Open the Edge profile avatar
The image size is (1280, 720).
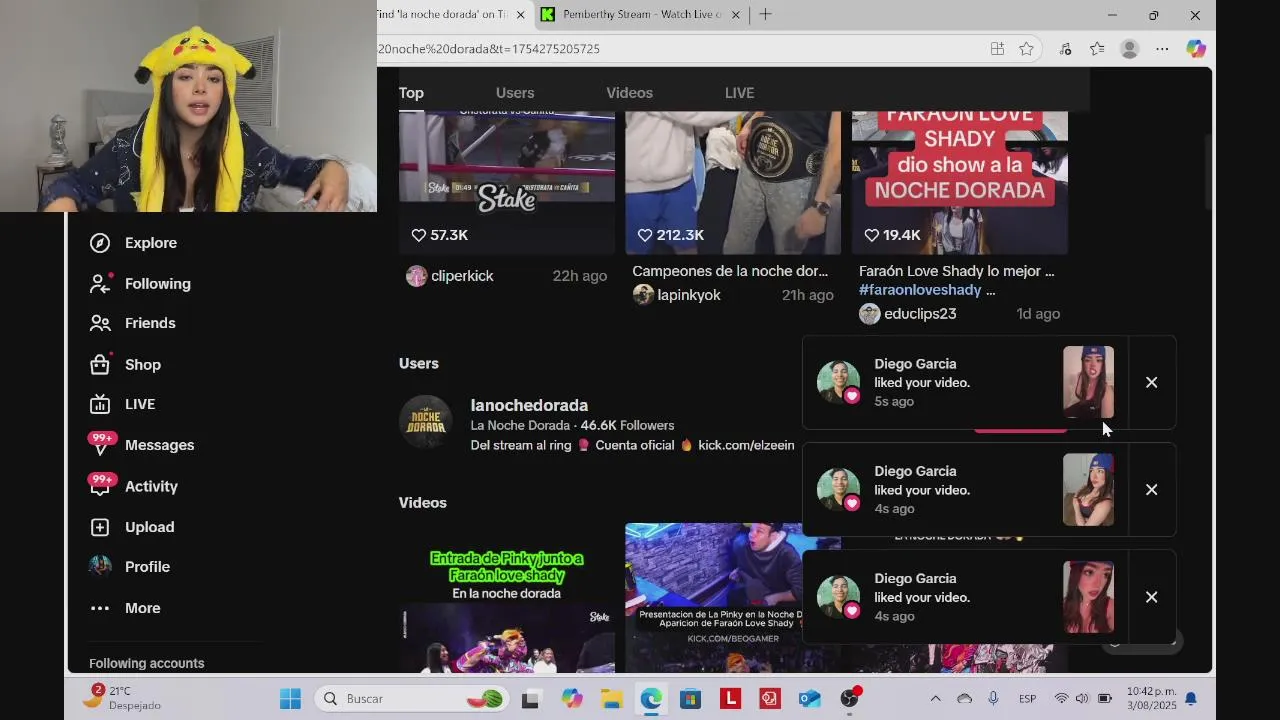pos(1130,48)
